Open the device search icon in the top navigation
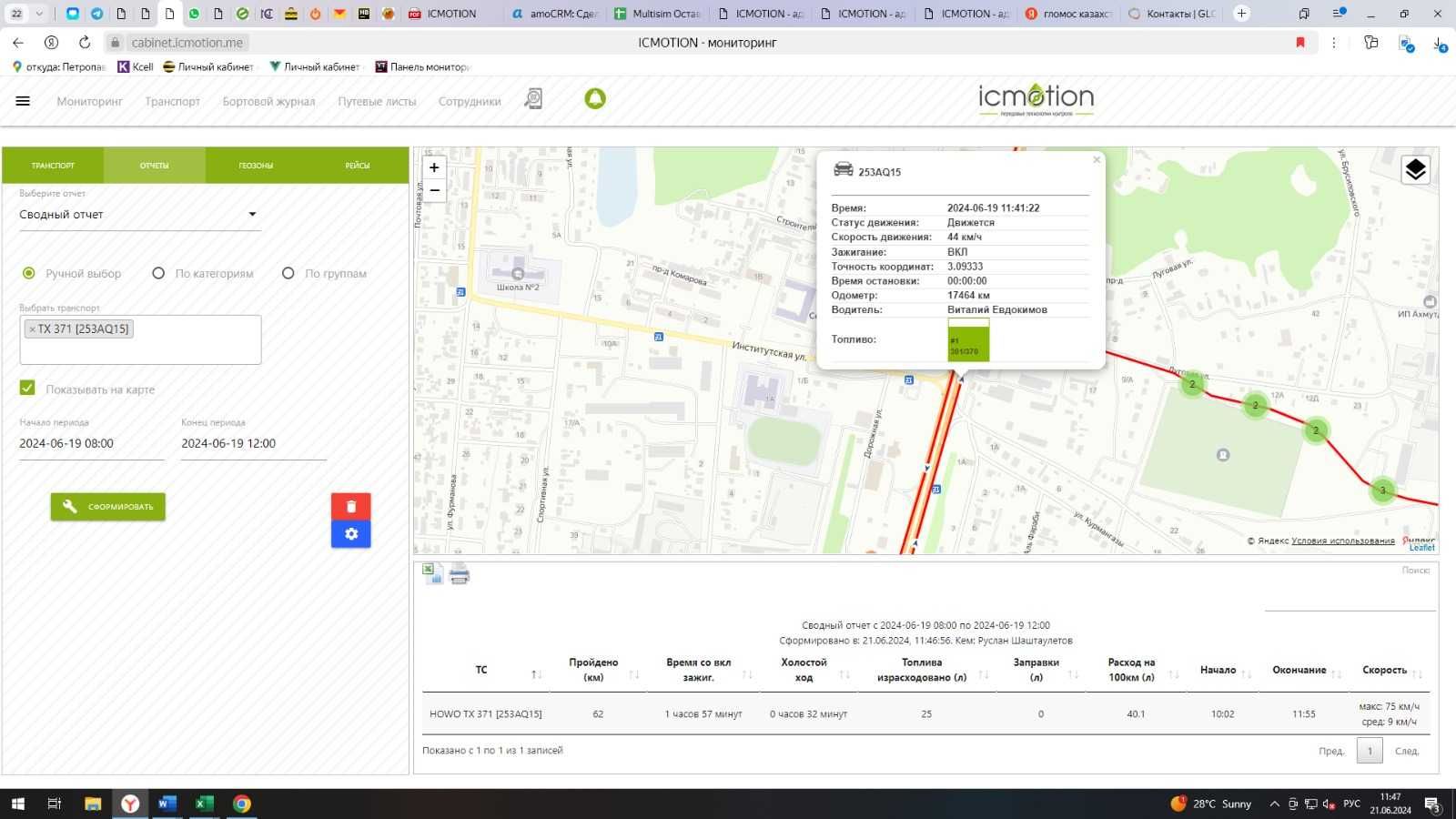The width and height of the screenshot is (1456, 819). [533, 99]
